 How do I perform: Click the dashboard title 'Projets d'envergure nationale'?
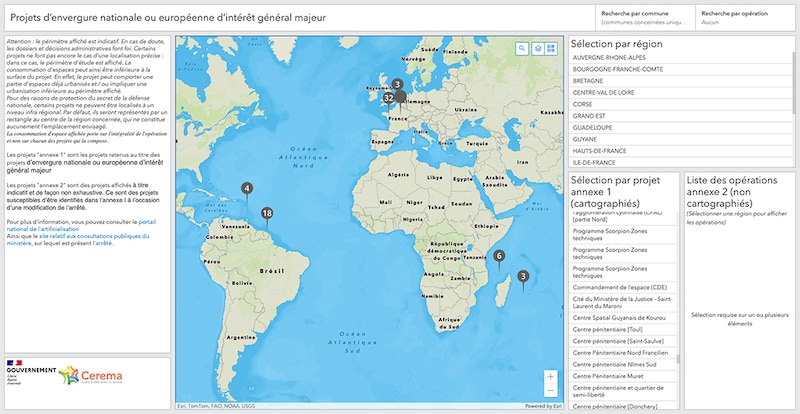click(x=168, y=18)
